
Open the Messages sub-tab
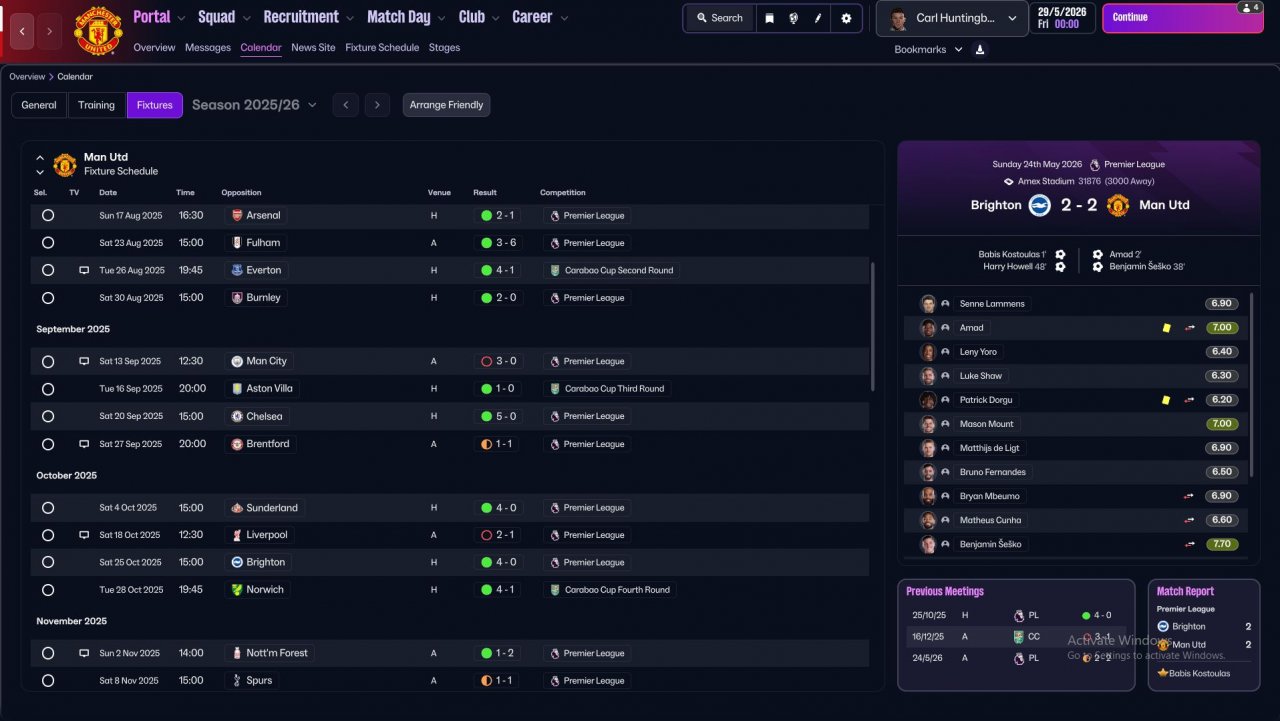tap(208, 48)
